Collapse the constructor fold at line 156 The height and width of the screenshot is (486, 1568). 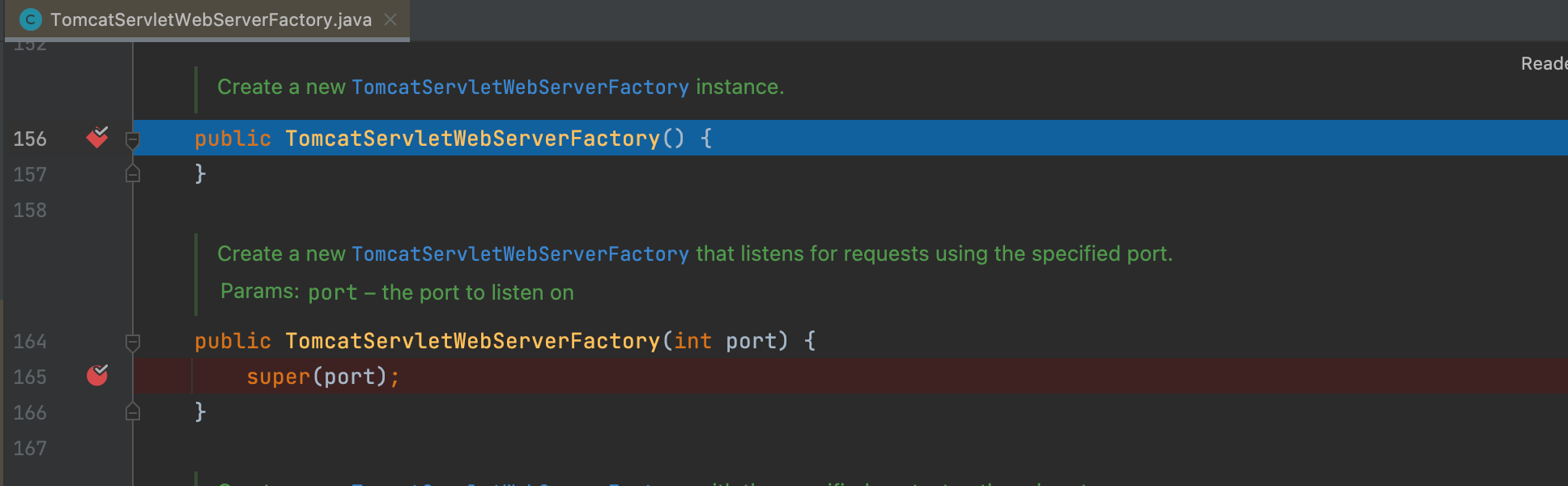point(133,139)
